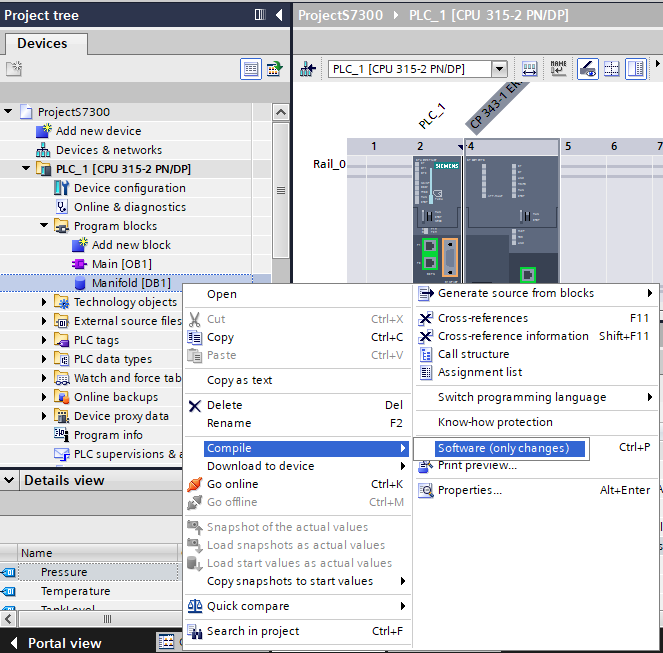
Task: Collapse the PLC_1 [CPU 315-2 PN/DP] node
Action: point(26,168)
